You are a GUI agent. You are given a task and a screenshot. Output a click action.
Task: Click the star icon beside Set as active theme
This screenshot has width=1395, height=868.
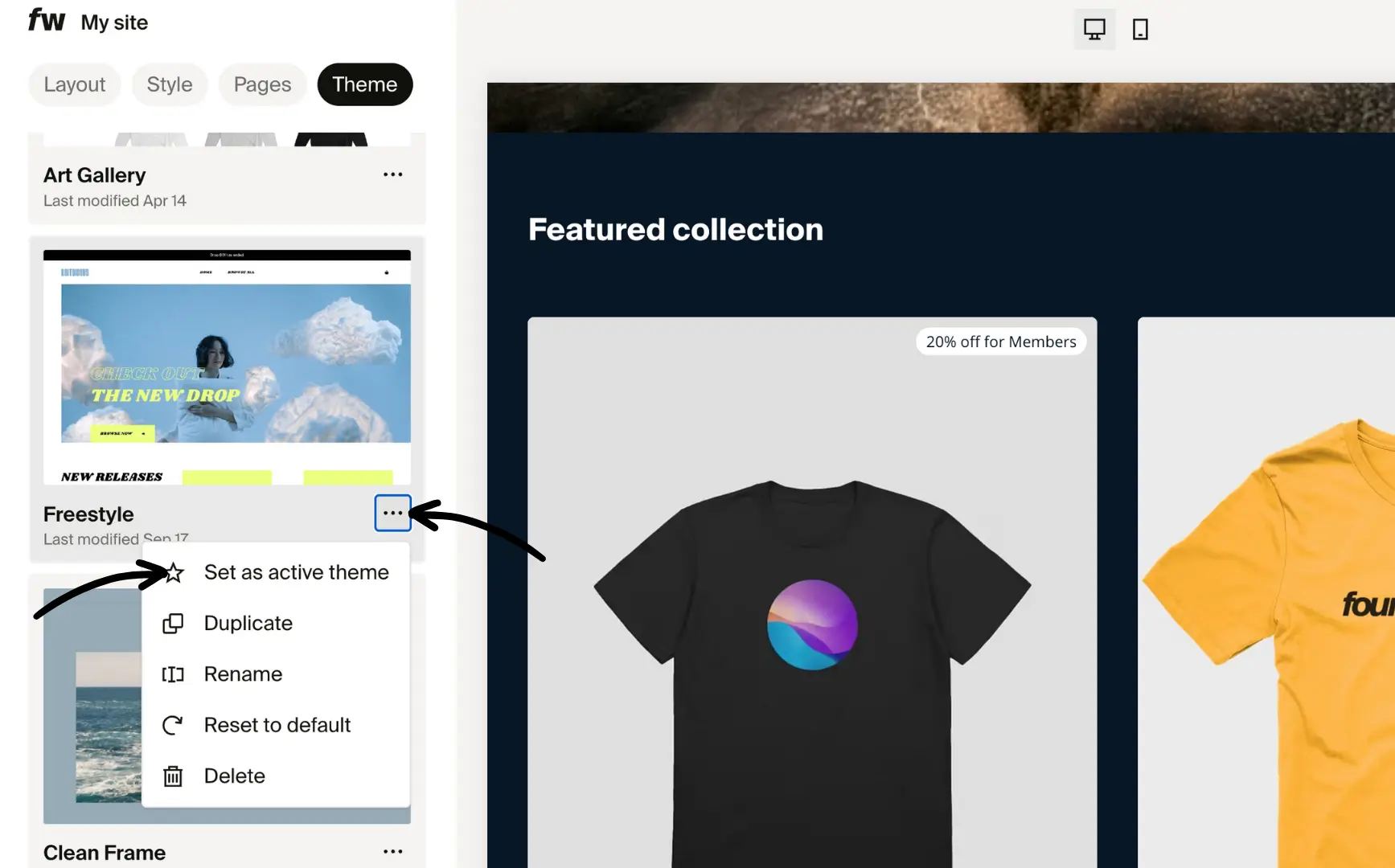coord(174,572)
